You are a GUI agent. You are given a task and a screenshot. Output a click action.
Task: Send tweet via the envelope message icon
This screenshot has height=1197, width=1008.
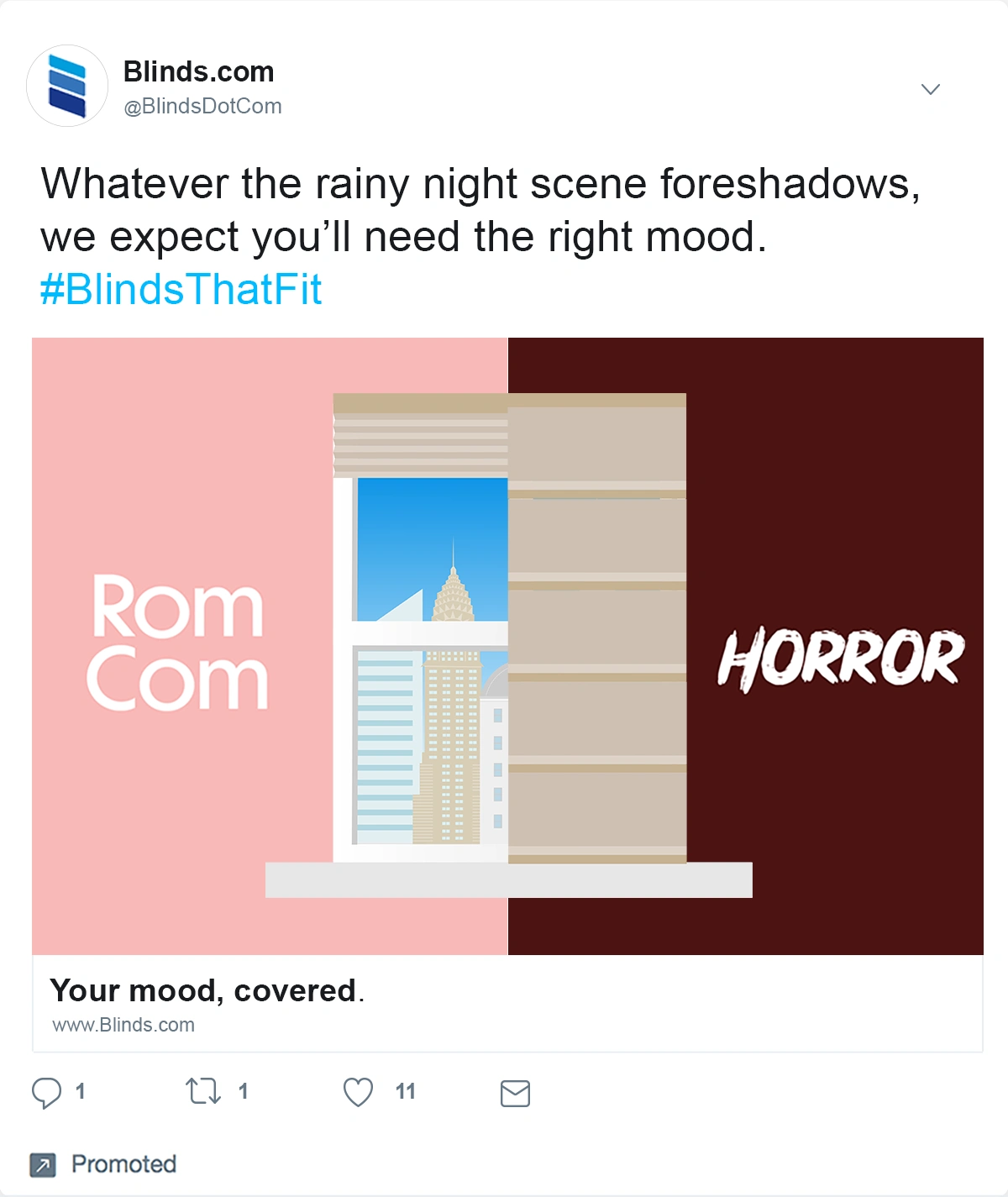(515, 1093)
